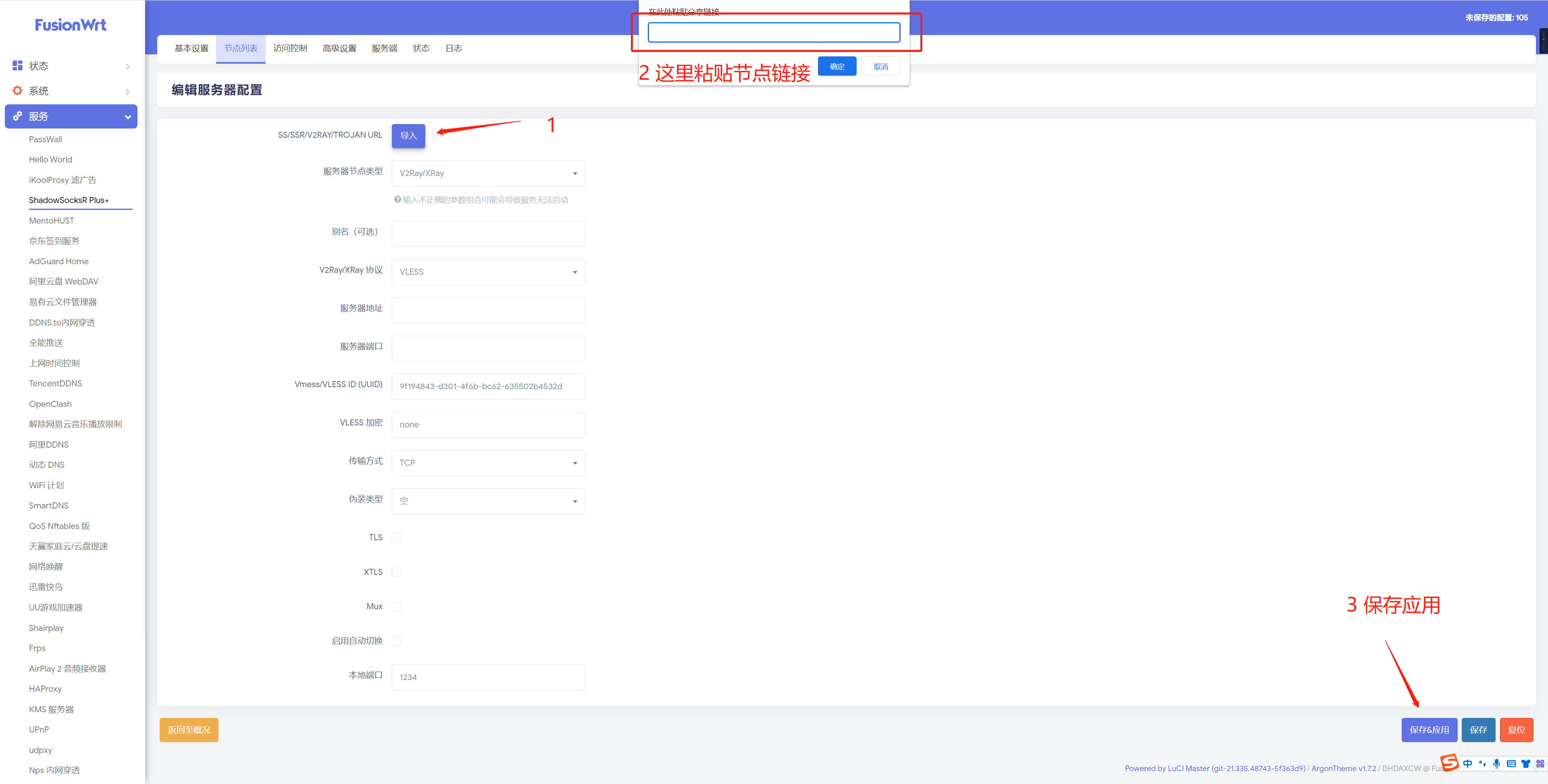
Task: Switch to the 访问控制 tab
Action: 290,48
